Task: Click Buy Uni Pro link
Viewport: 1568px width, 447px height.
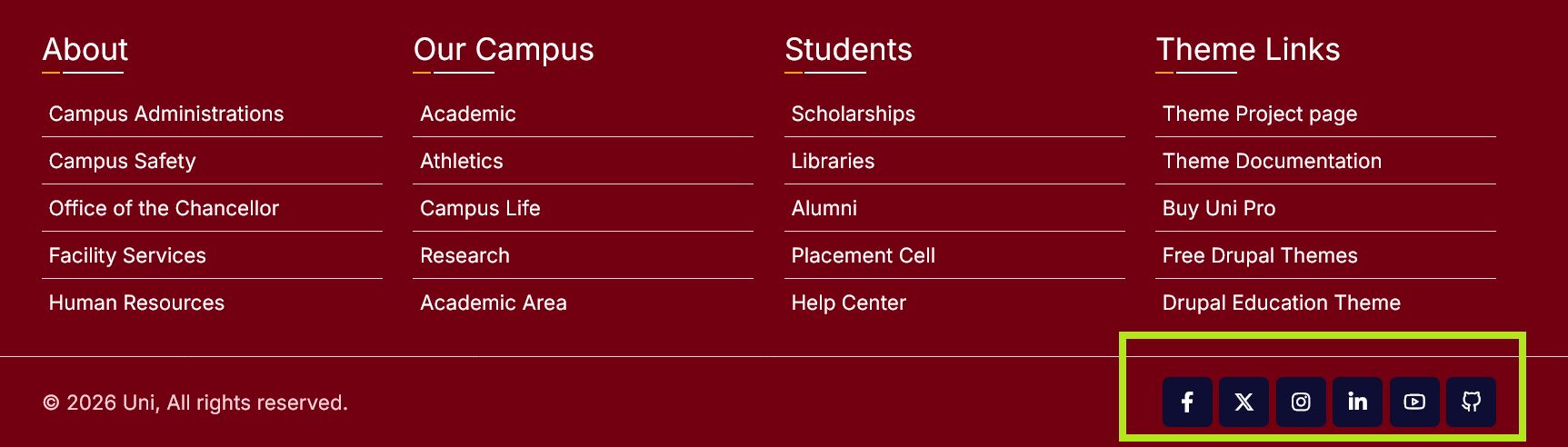Action: click(x=1218, y=208)
